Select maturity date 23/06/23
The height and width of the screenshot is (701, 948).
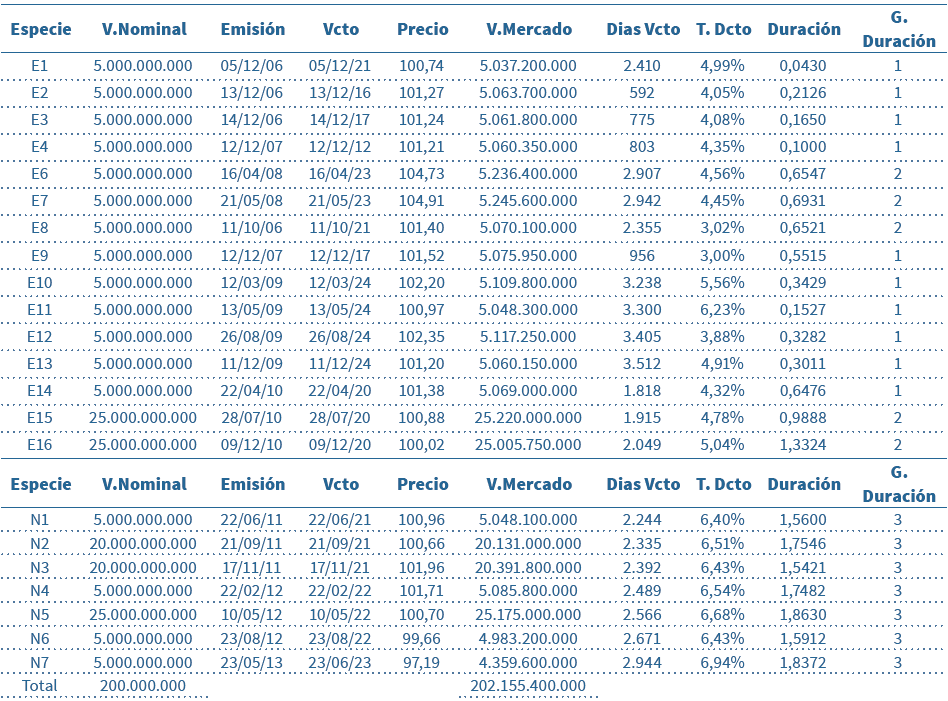(x=340, y=662)
